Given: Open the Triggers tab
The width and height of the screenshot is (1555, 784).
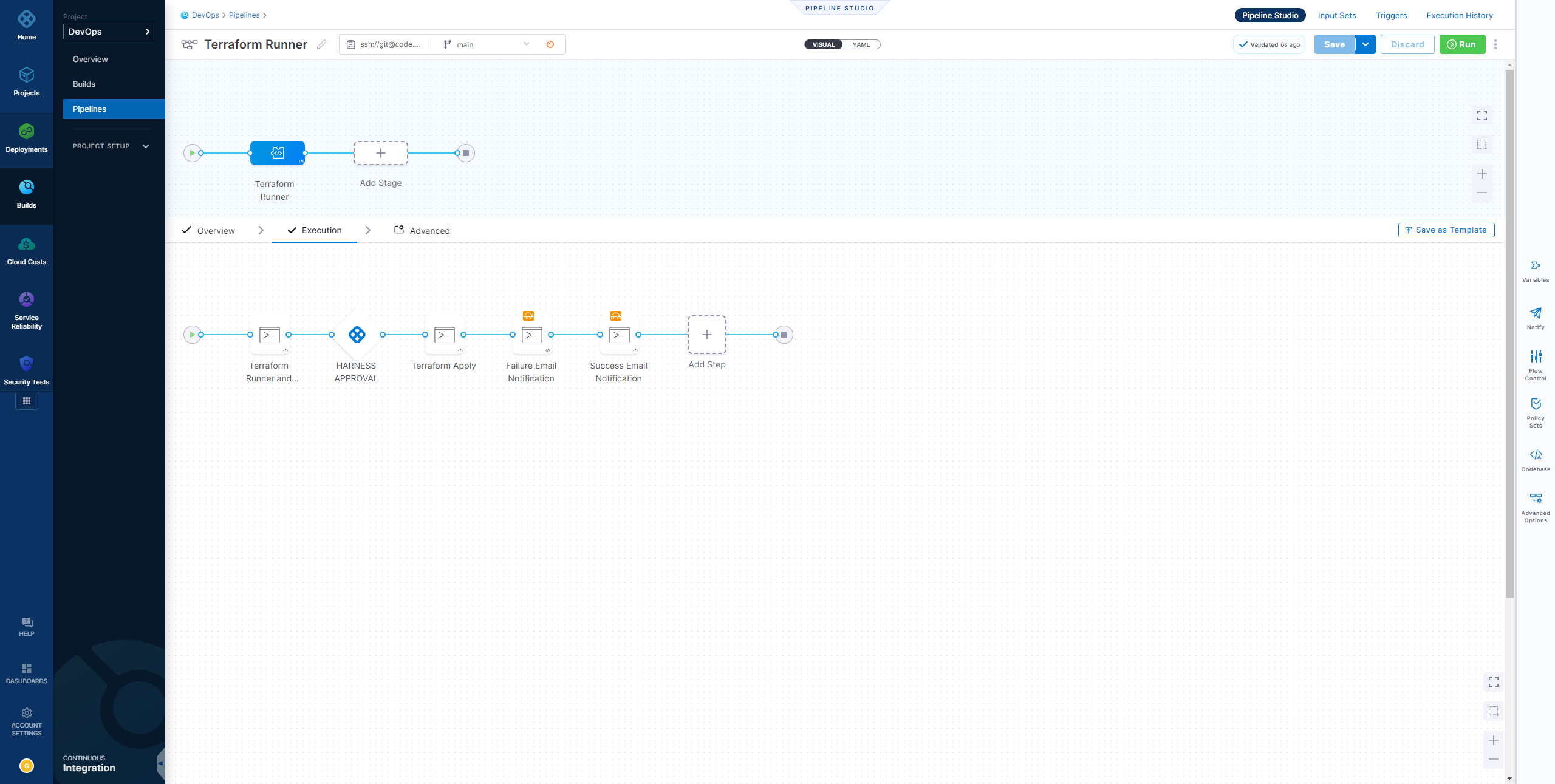Looking at the screenshot, I should (1391, 15).
